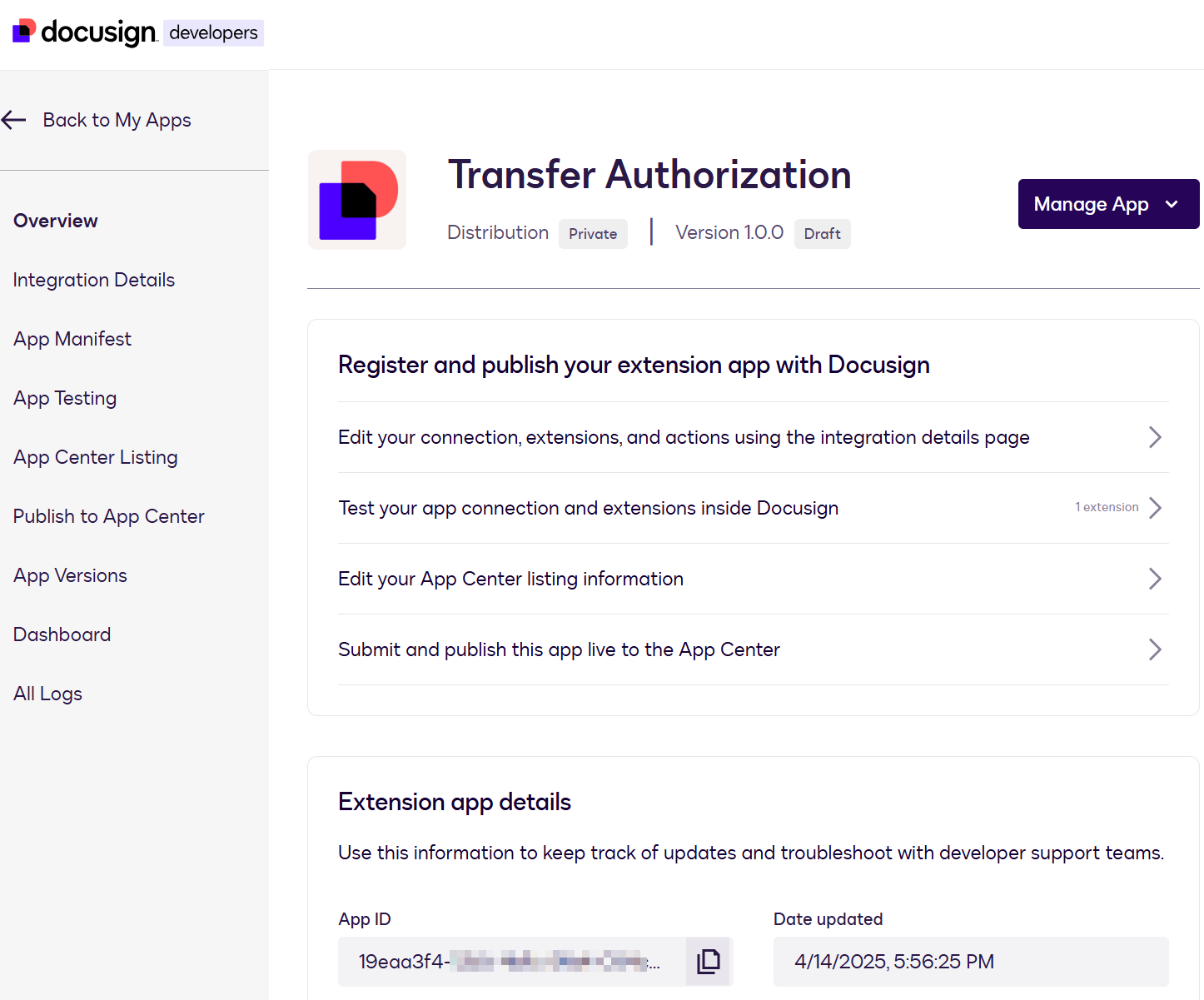
Task: Select App Testing in the sidebar
Action: pos(65,398)
